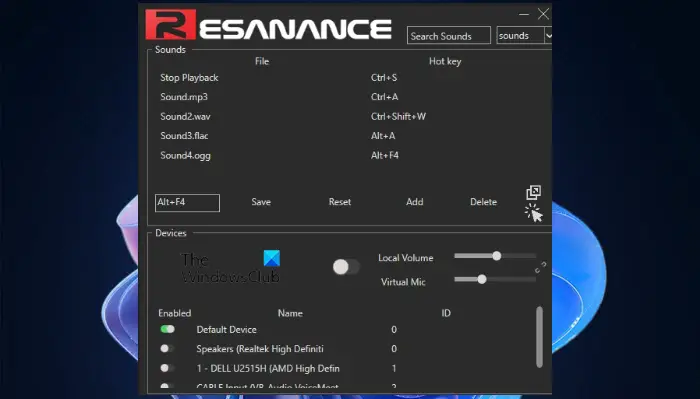
Task: Select the 1 - DELL U2515H device name
Action: coord(268,368)
